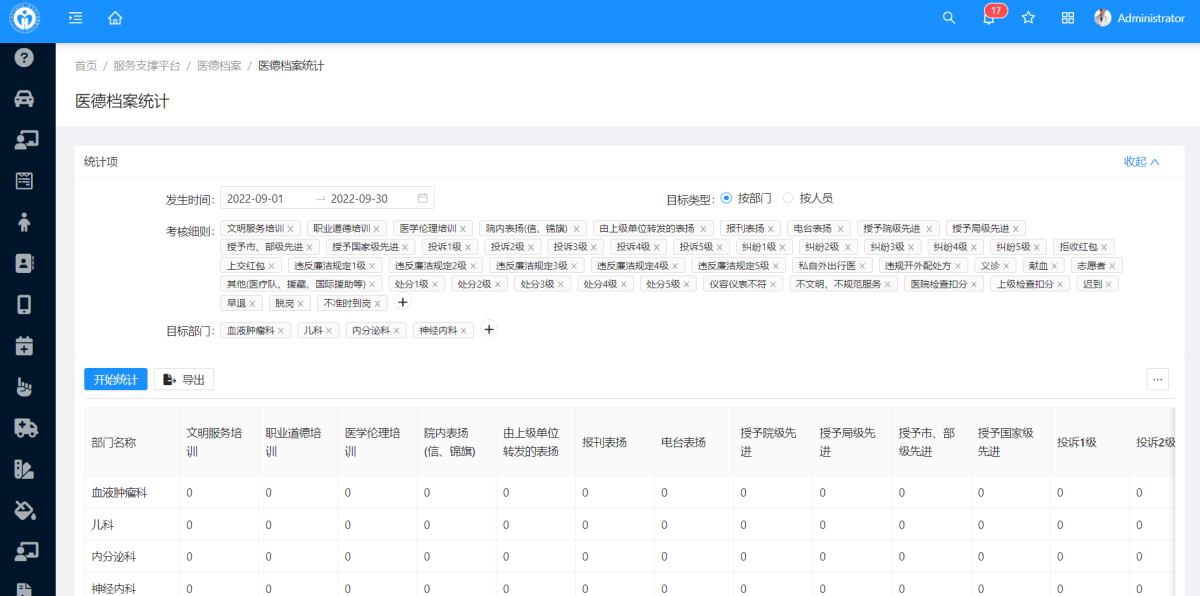Remove 儿科 from target departments
The height and width of the screenshot is (596, 1200).
[330, 330]
